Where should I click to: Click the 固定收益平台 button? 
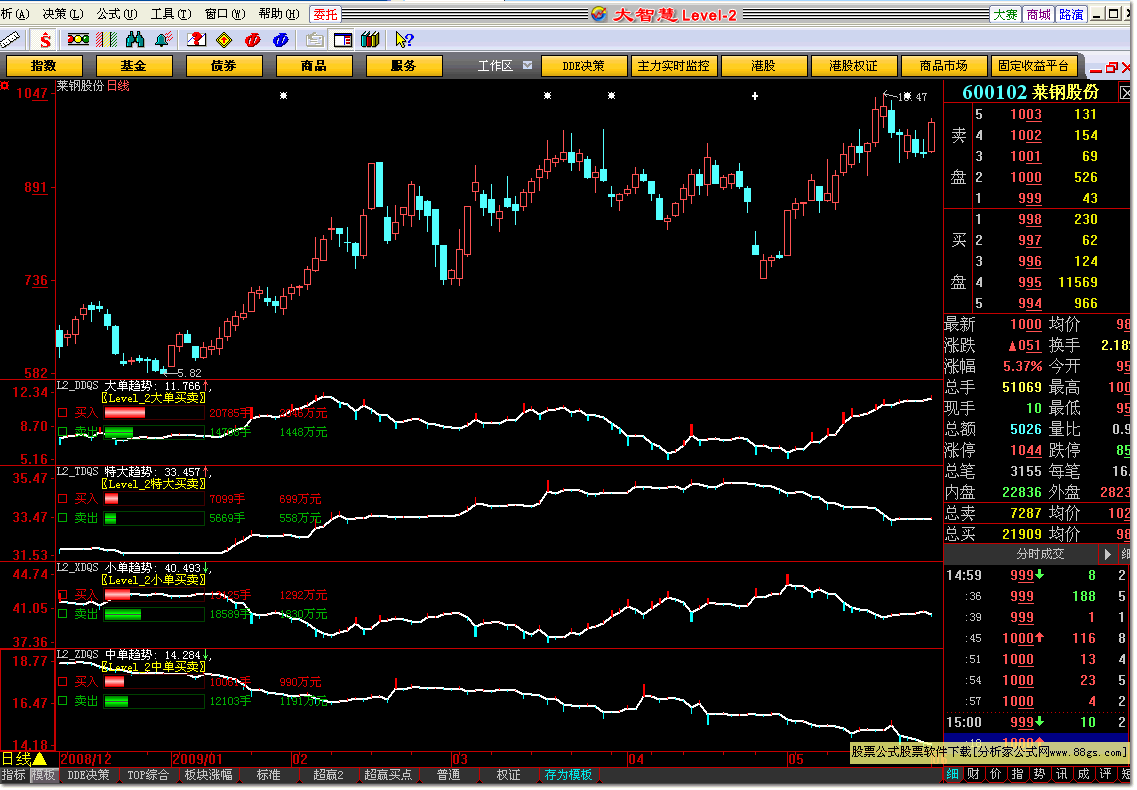(1033, 66)
